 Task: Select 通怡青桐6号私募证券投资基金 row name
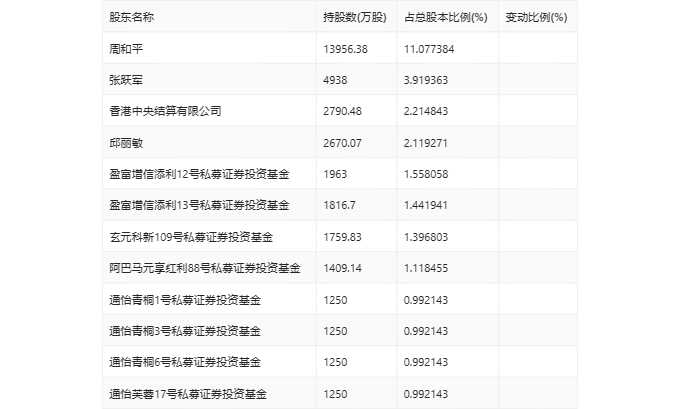point(185,362)
